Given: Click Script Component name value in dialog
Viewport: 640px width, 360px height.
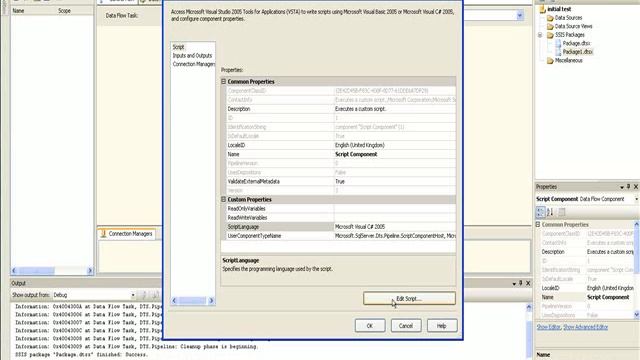Looking at the screenshot, I should click(394, 154).
